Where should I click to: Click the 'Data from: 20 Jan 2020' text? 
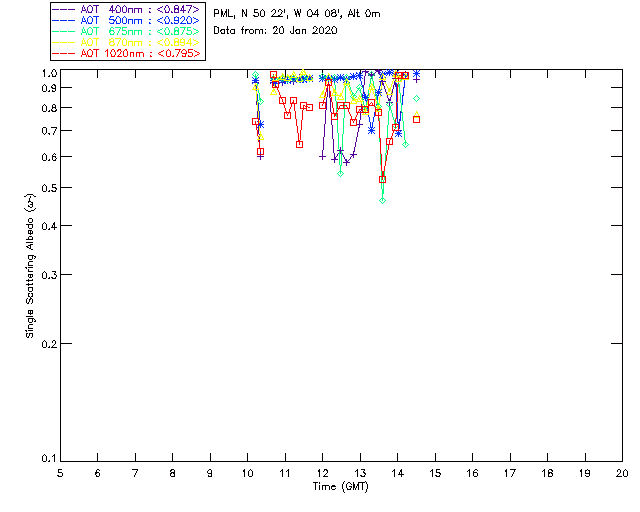[275, 31]
